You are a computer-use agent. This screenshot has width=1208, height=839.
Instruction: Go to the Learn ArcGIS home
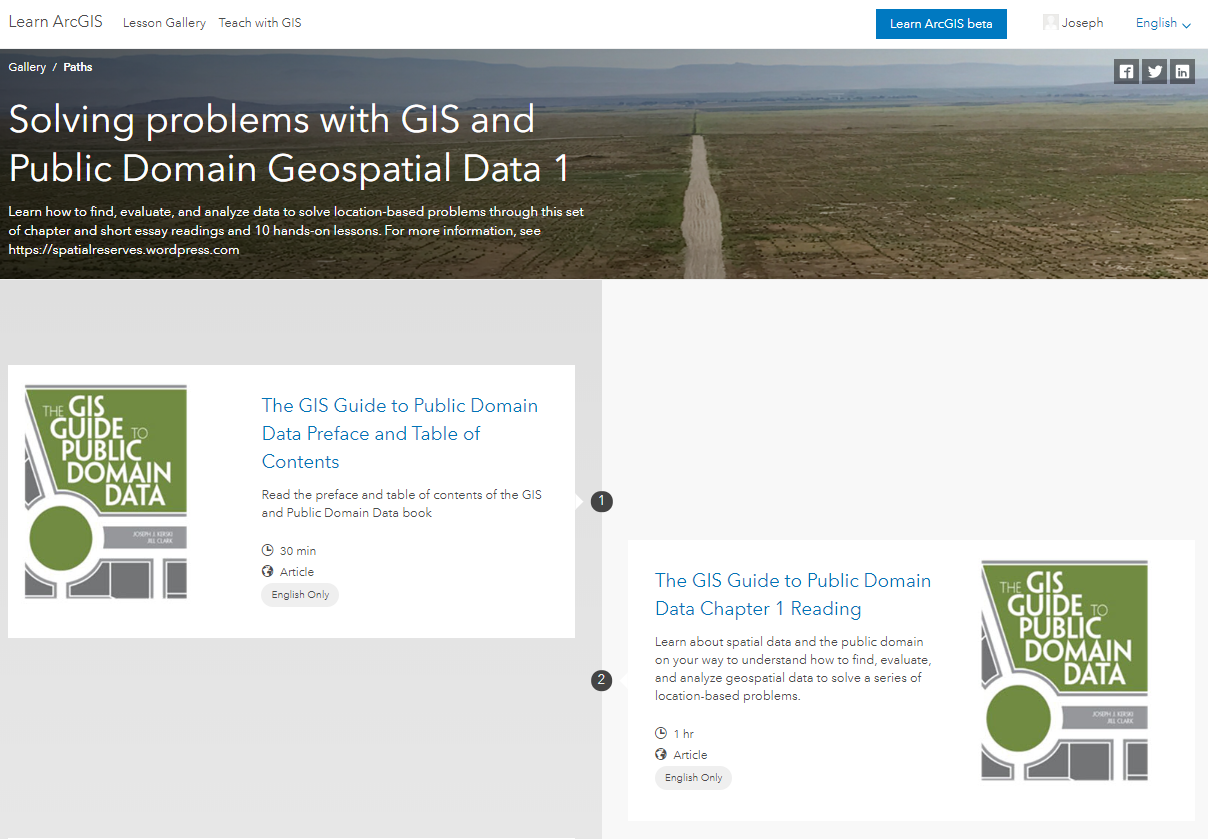55,22
